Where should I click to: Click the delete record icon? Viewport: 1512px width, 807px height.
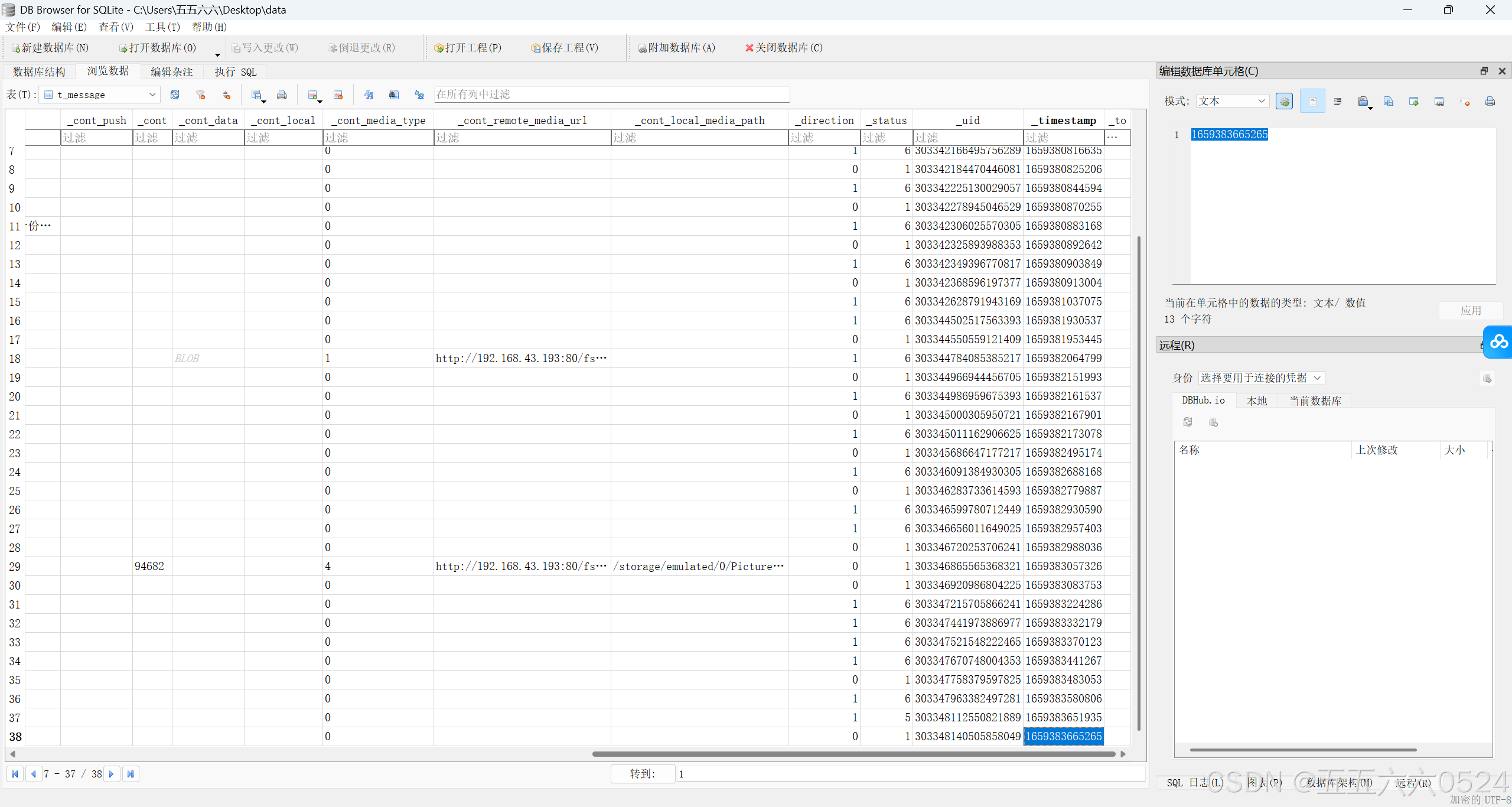pos(338,95)
